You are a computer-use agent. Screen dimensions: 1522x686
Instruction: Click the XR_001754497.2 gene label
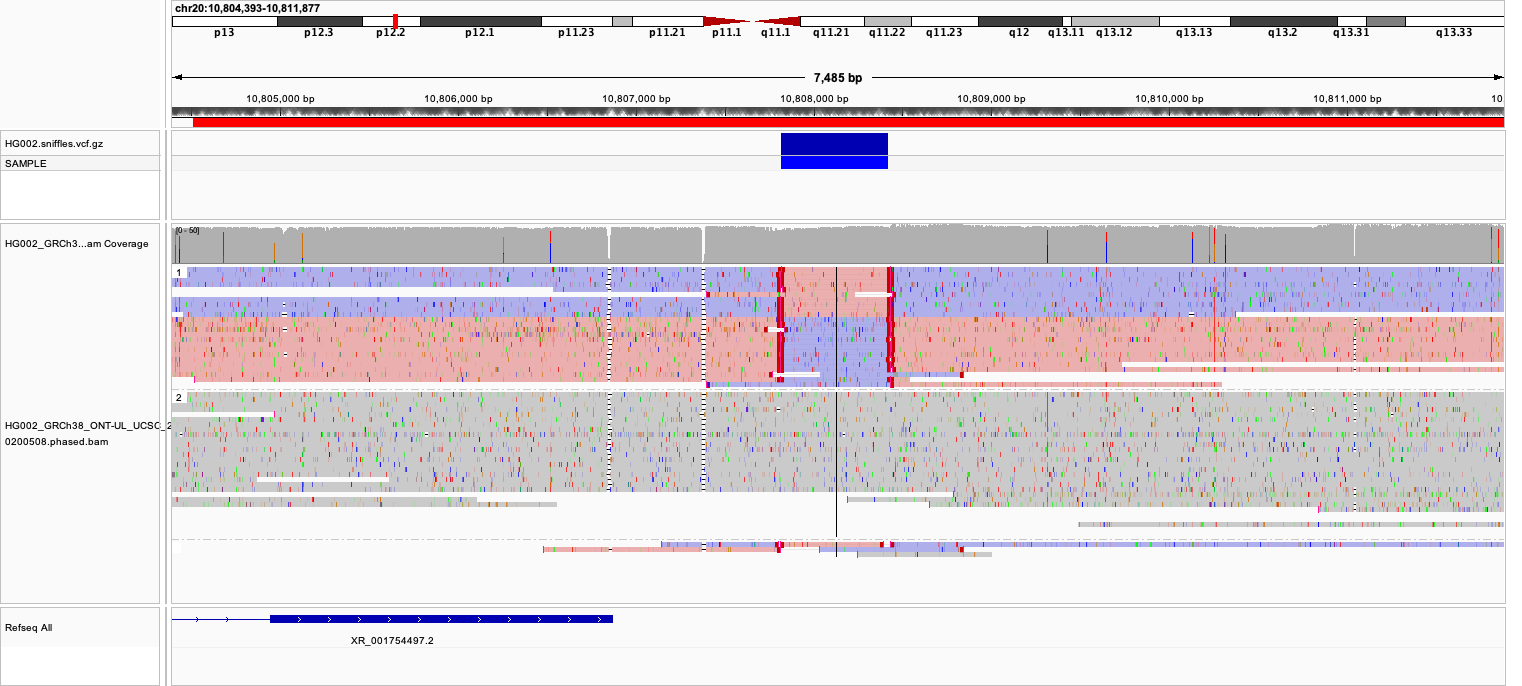(392, 641)
